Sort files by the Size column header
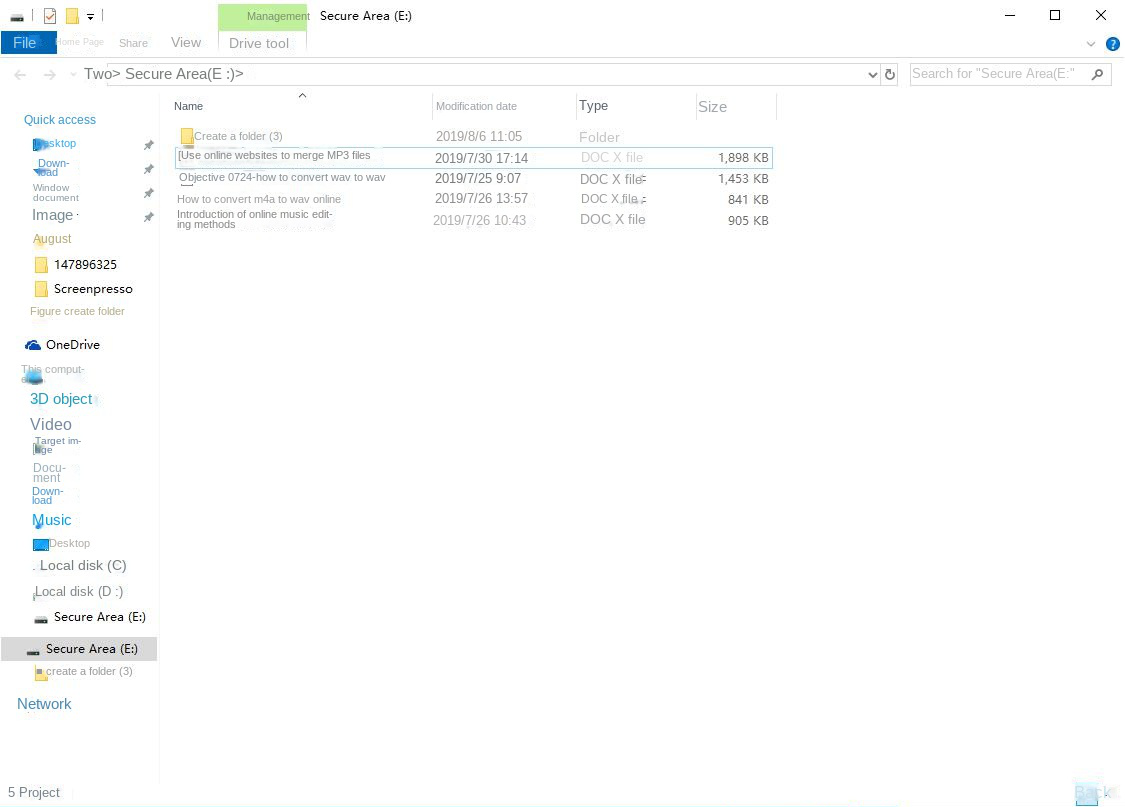Viewport: 1125px width, 807px height. (x=713, y=107)
